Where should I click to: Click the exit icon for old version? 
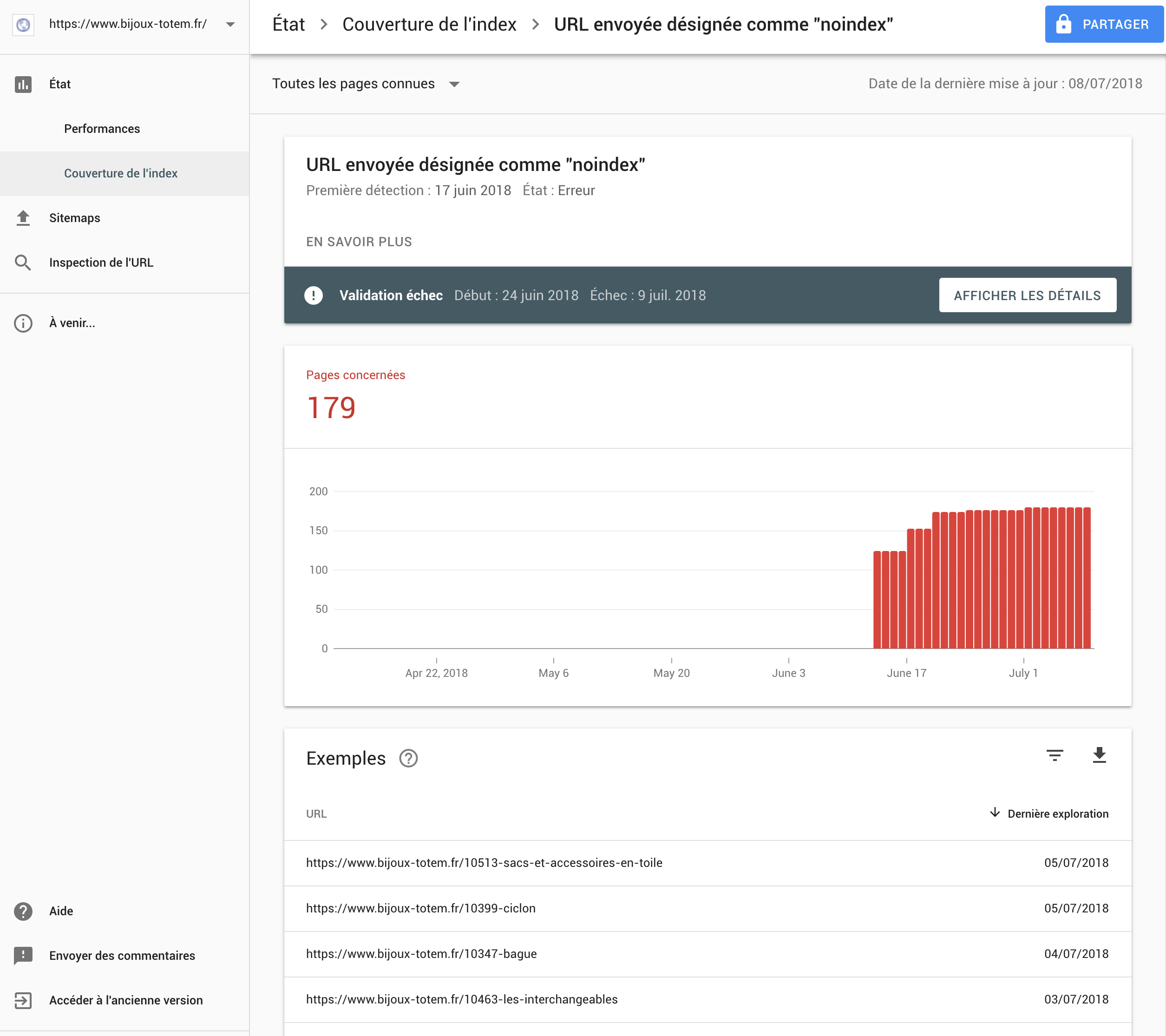[23, 1000]
